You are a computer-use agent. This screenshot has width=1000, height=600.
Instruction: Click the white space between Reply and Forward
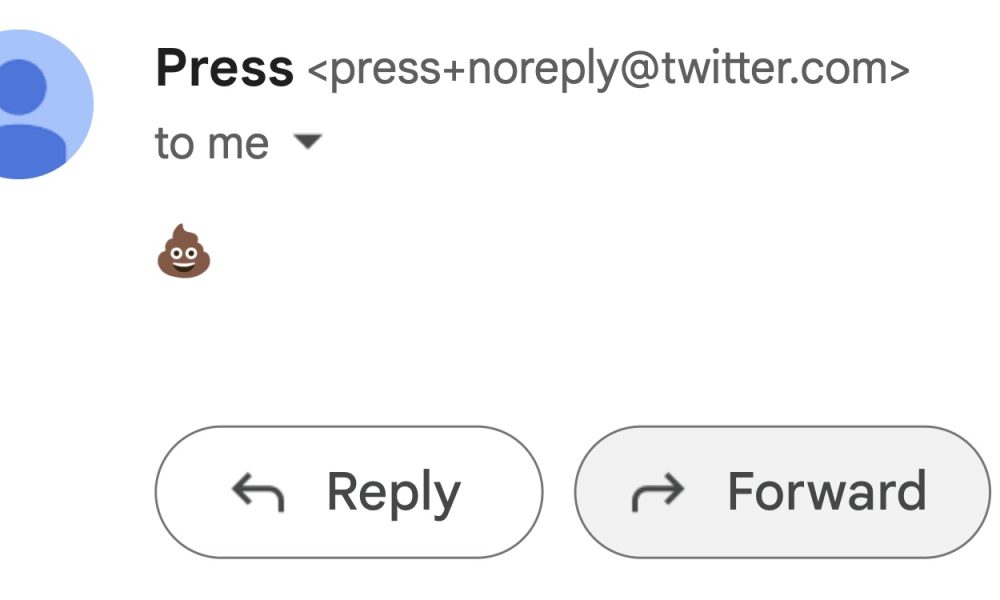tap(559, 492)
